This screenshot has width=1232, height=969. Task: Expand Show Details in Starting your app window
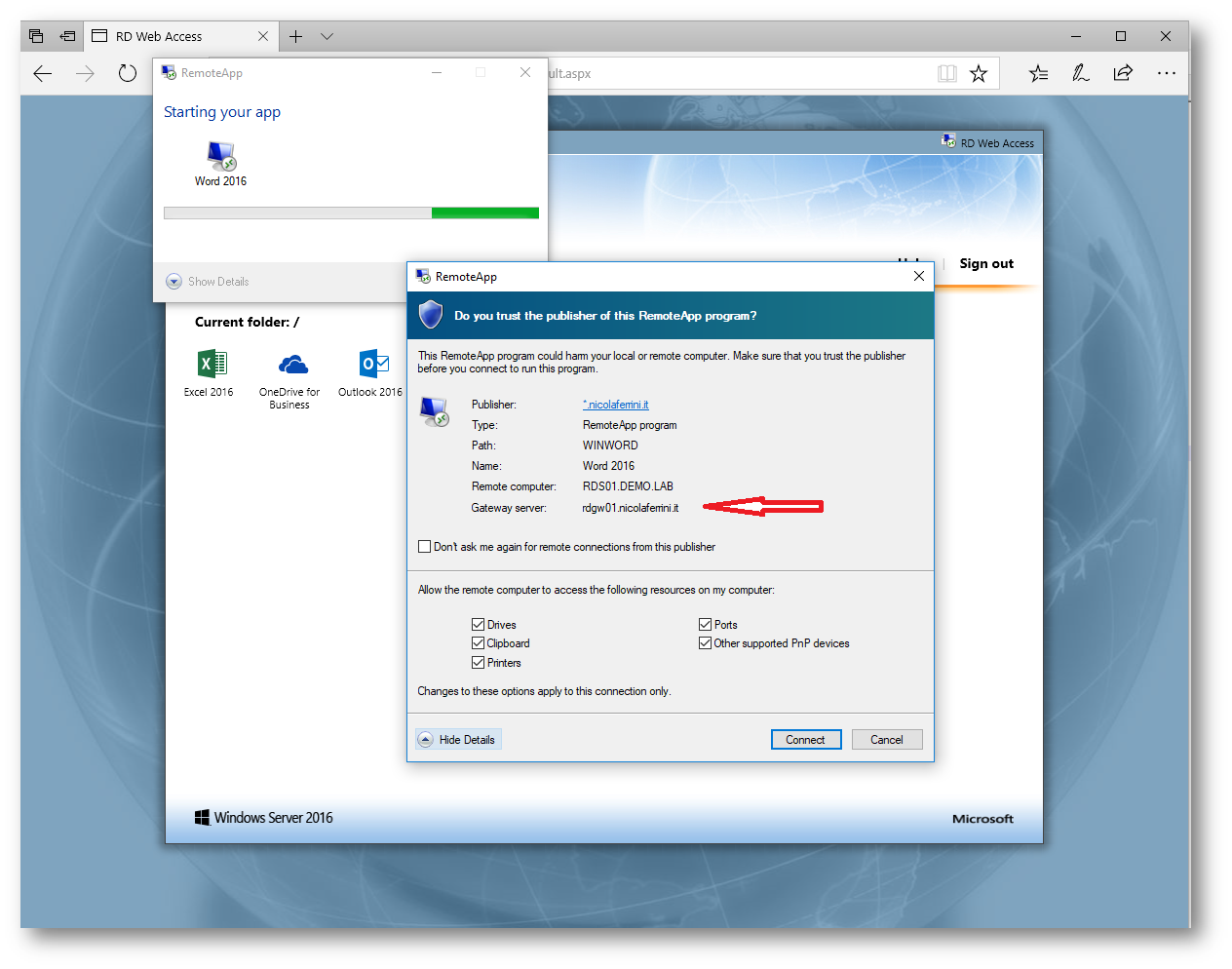tap(208, 282)
